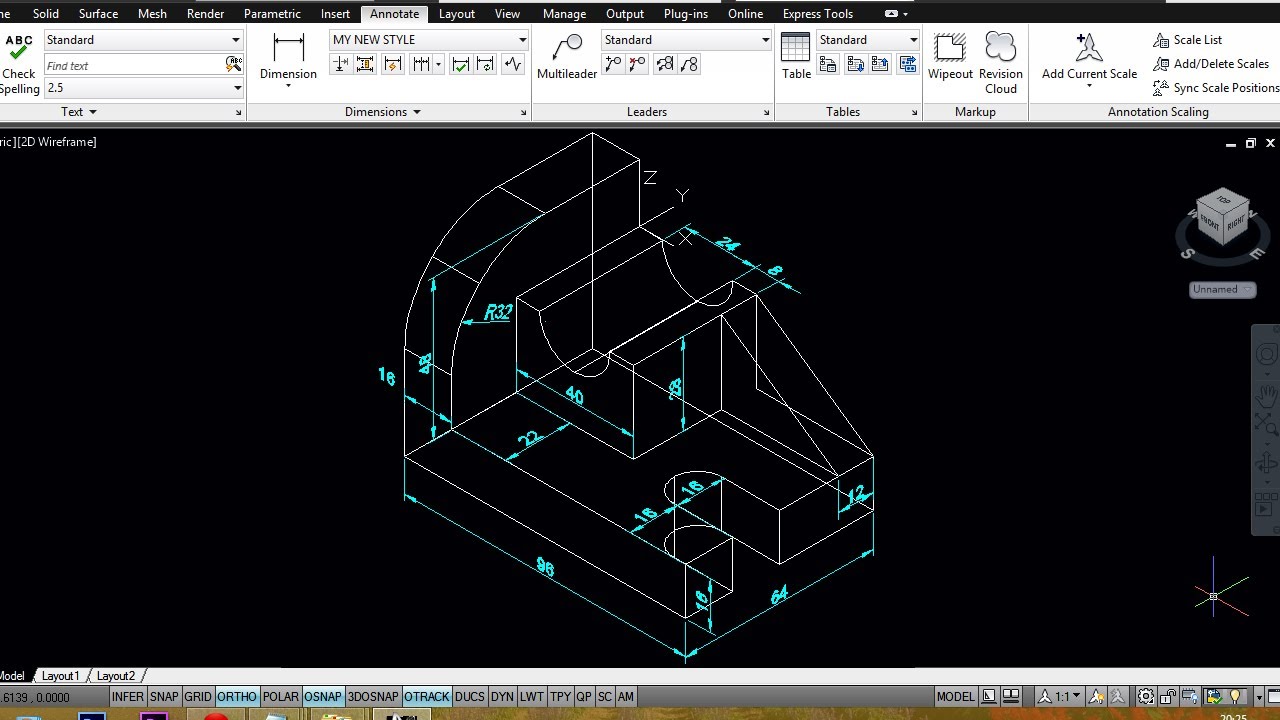This screenshot has height=720, width=1280.
Task: Open the MY NEW STYLE dimension dropdown
Action: point(429,40)
